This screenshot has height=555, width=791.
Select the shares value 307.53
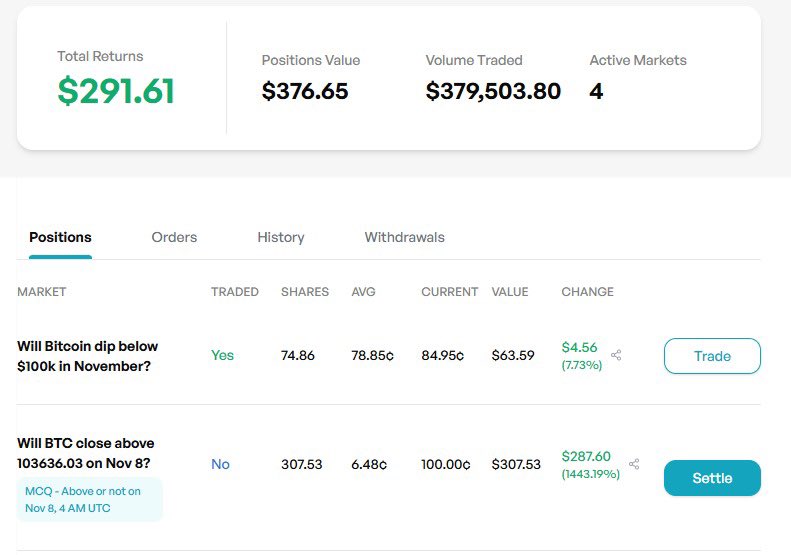(301, 464)
